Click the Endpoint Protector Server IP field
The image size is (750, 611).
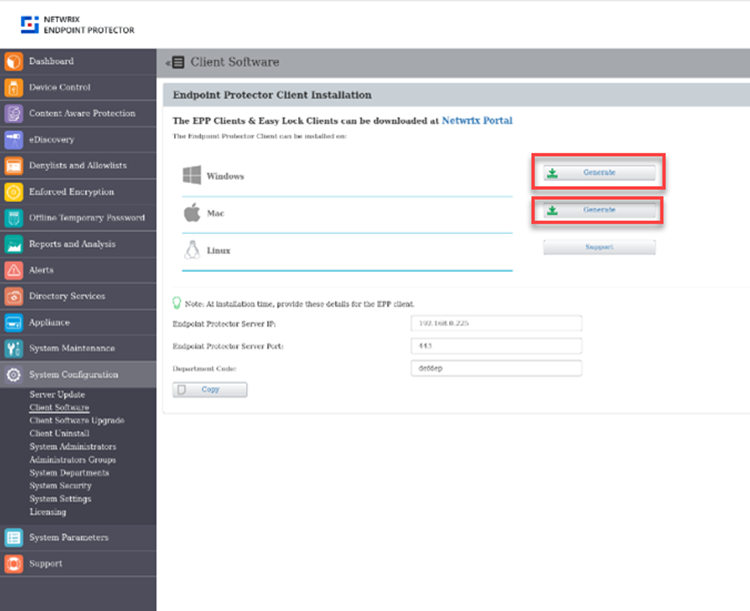coord(496,323)
